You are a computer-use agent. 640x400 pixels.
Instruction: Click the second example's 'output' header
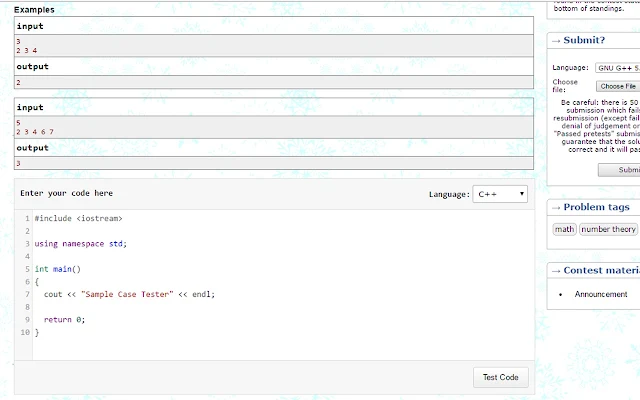[x=33, y=148]
